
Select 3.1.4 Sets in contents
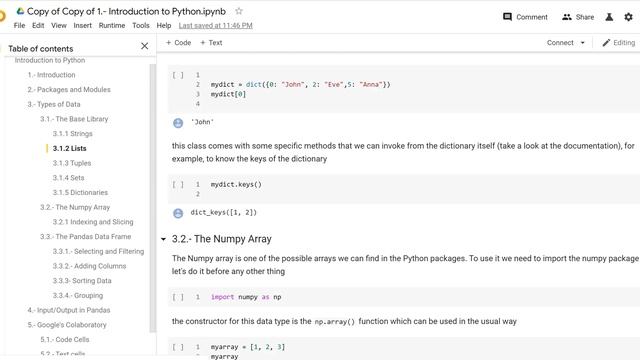point(68,178)
